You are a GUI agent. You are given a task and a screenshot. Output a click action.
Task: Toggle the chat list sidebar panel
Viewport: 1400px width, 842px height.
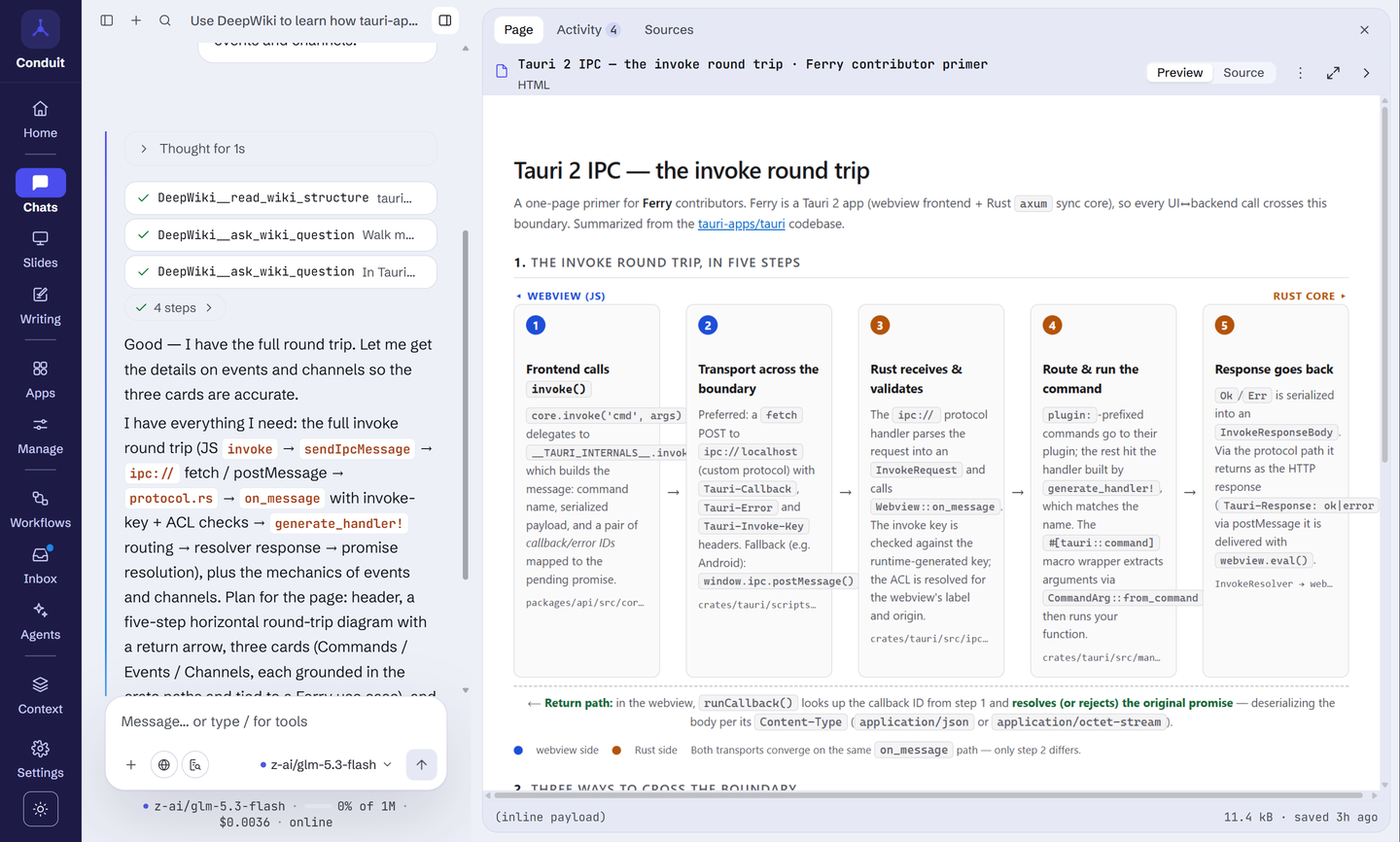click(107, 20)
